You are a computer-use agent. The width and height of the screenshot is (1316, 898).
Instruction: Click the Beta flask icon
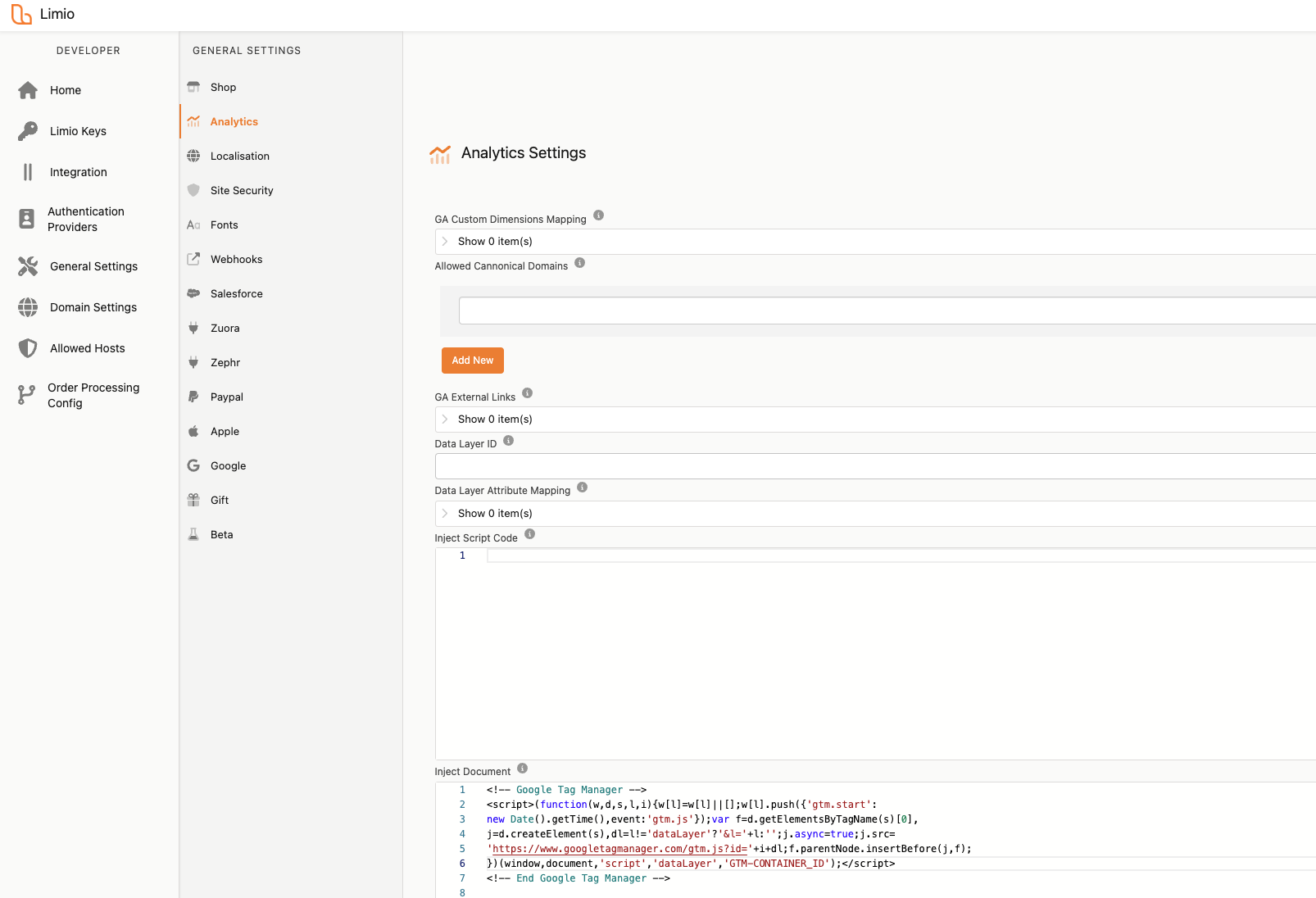coord(193,534)
